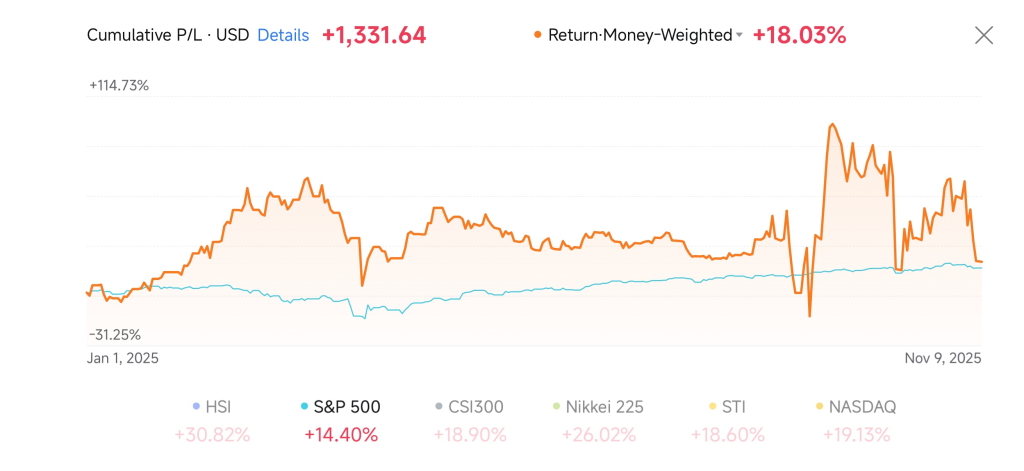Click the orange dot beside Return Money-Weighted
Image resolution: width=1024 pixels, height=471 pixels.
point(538,35)
